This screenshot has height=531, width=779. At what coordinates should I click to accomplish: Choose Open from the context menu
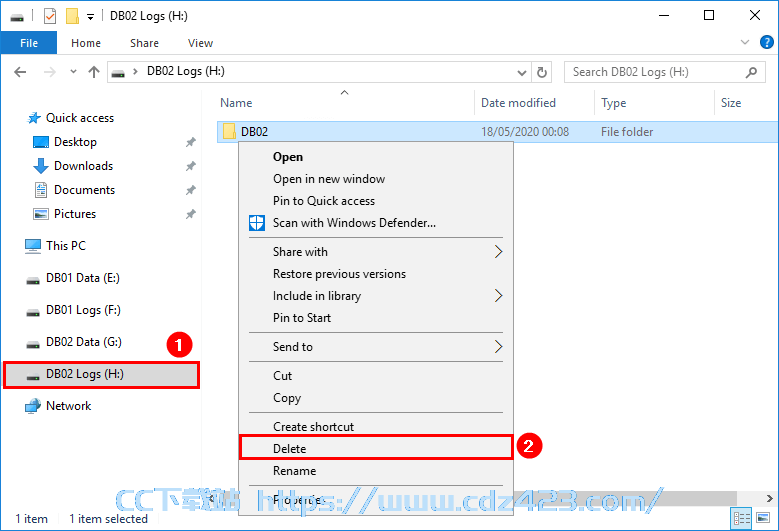(376, 157)
